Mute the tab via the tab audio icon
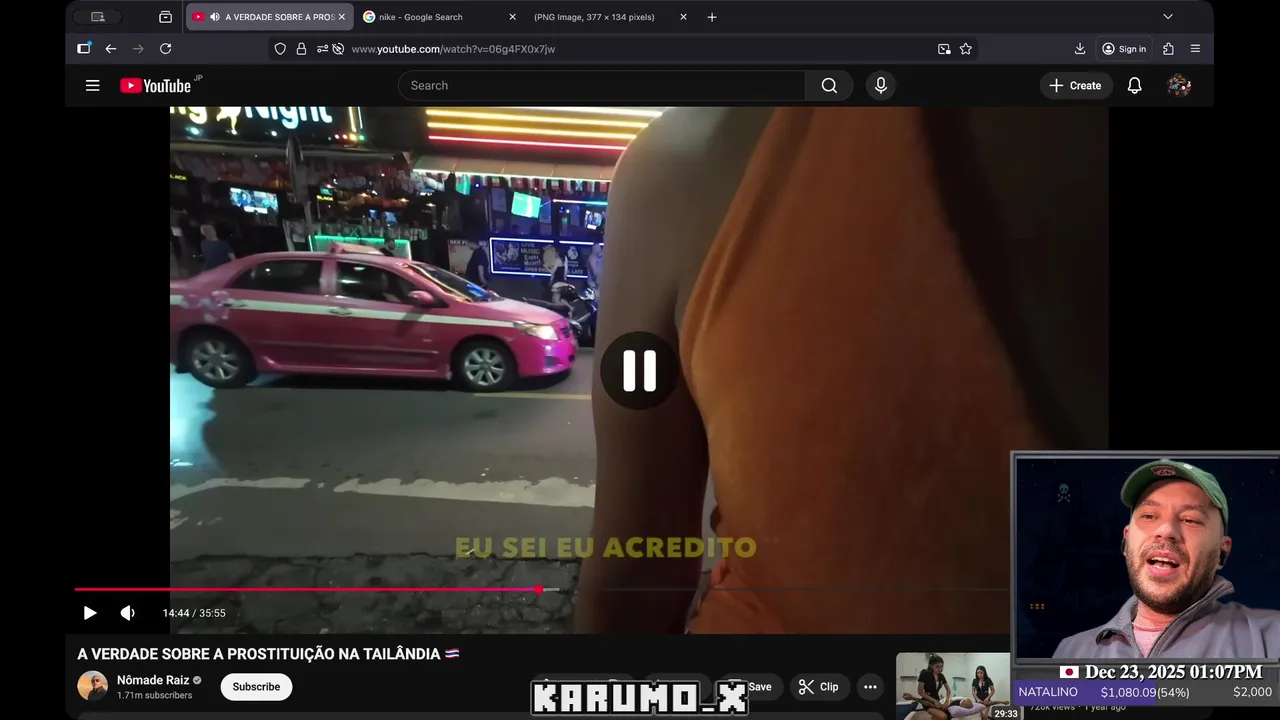The height and width of the screenshot is (720, 1280). click(x=214, y=17)
